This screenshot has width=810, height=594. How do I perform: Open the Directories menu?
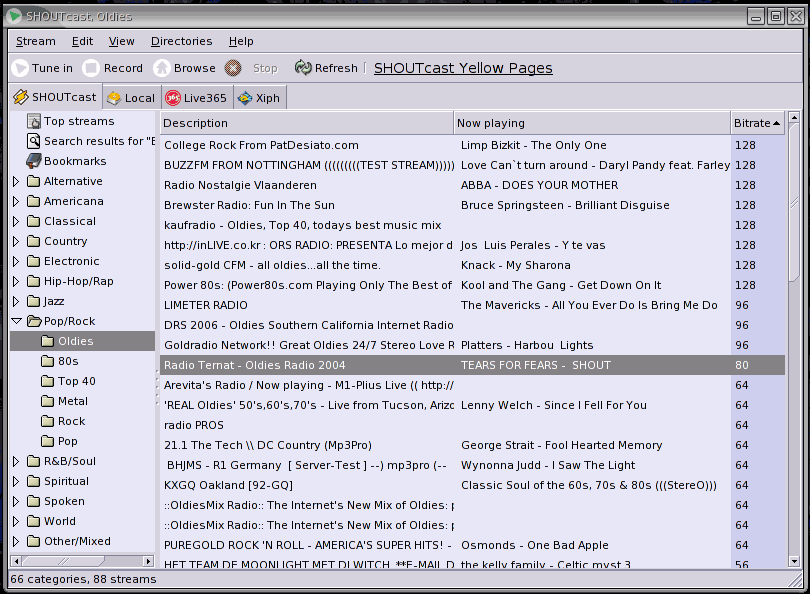(181, 41)
